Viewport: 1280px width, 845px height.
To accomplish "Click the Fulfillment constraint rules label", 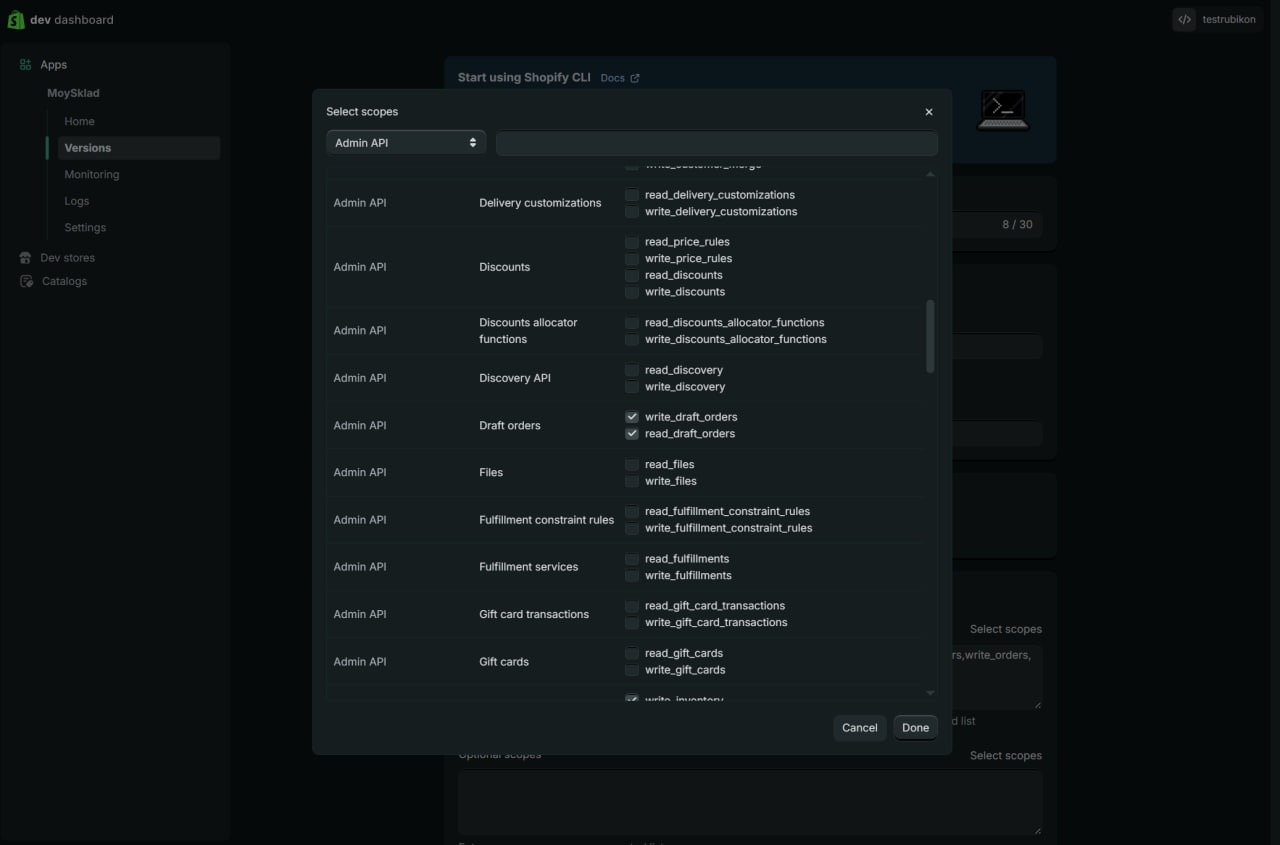I will (547, 520).
